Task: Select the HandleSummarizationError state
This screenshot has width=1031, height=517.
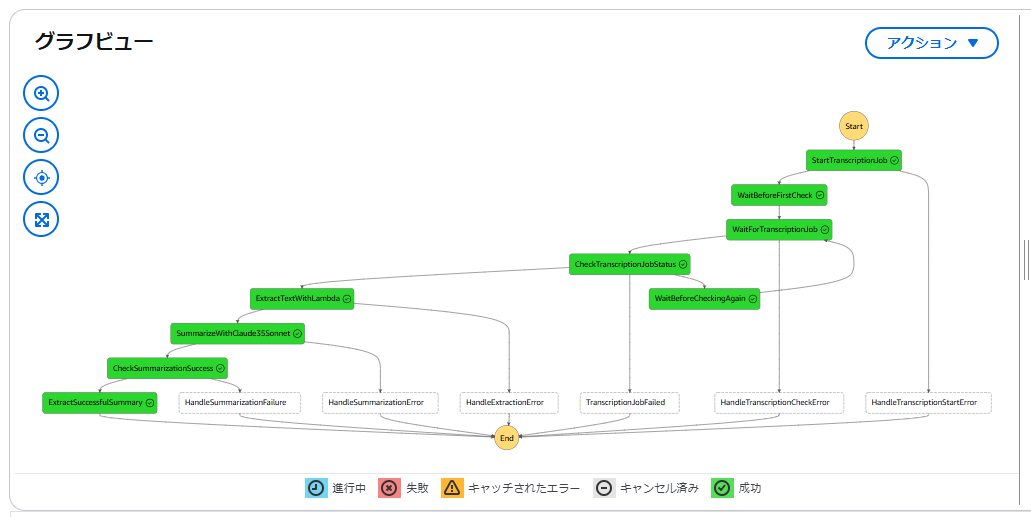Action: (x=381, y=403)
